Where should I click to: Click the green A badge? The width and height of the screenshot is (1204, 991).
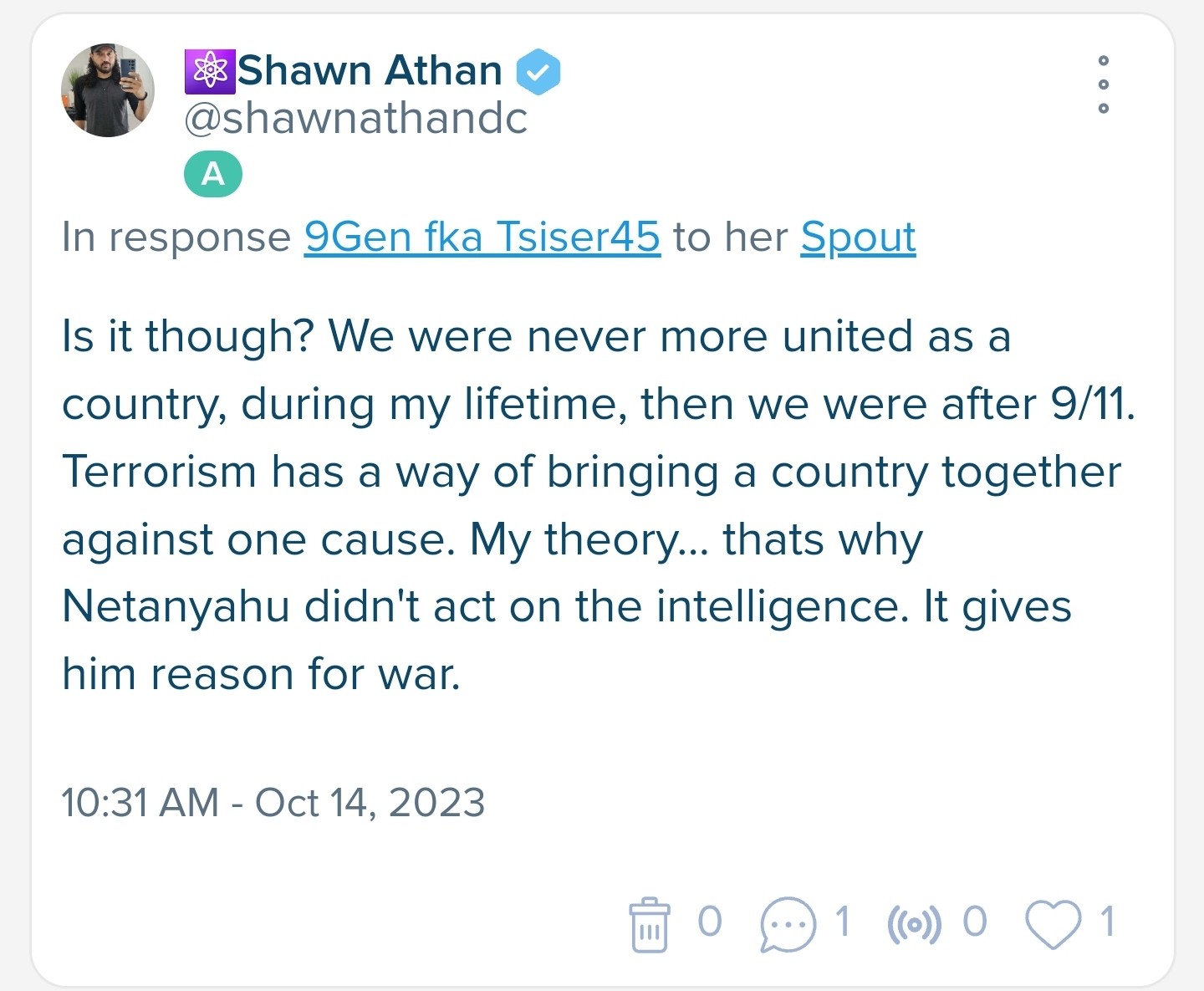213,174
